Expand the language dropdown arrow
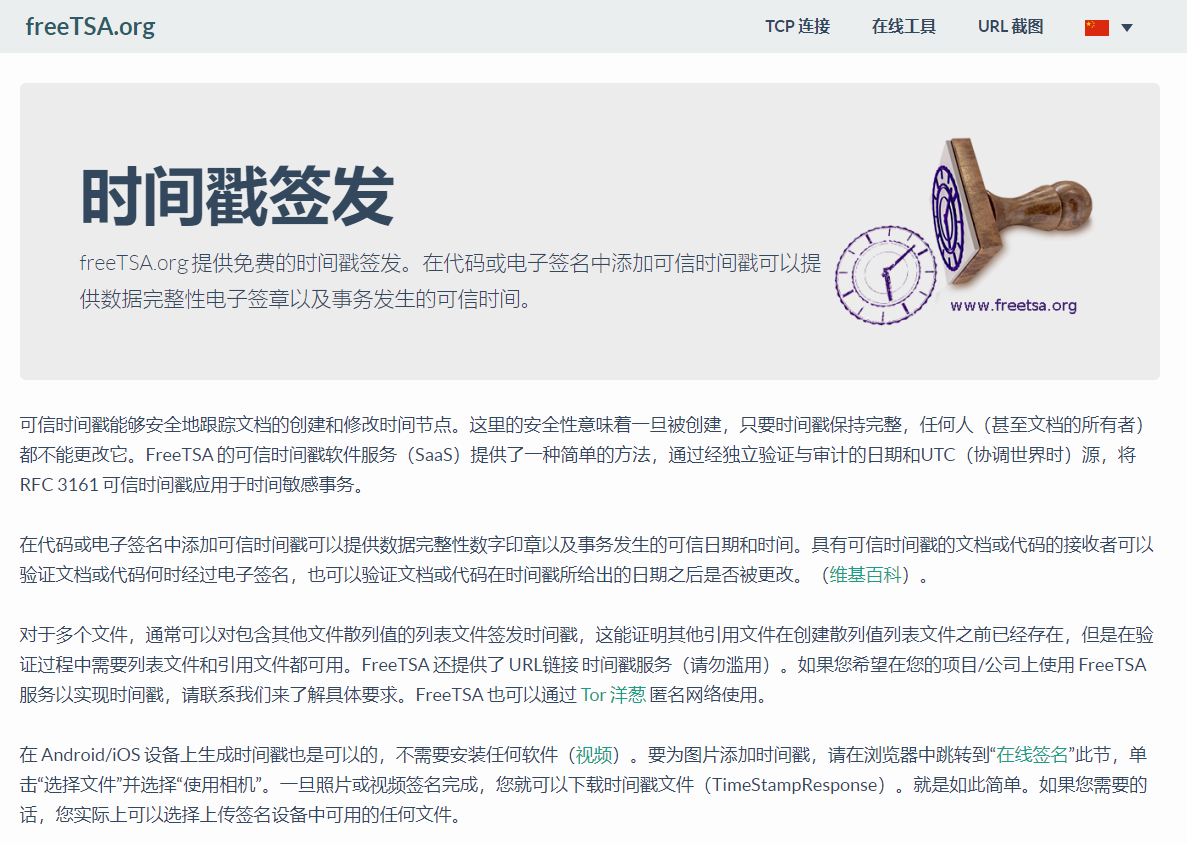The width and height of the screenshot is (1187, 843). tap(1126, 28)
